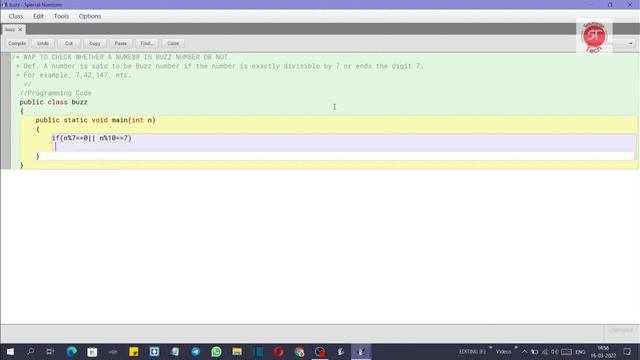Viewport: 640px width, 360px height.
Task: Click the '//Programming Code' comment
Action: tap(56, 93)
